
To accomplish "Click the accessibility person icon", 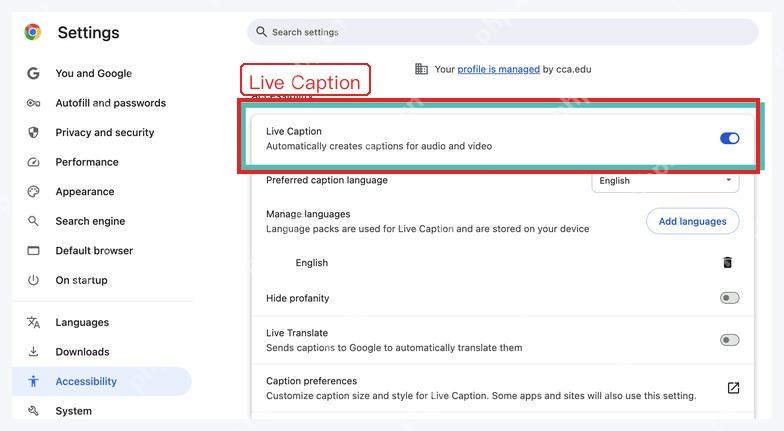I will (x=33, y=381).
